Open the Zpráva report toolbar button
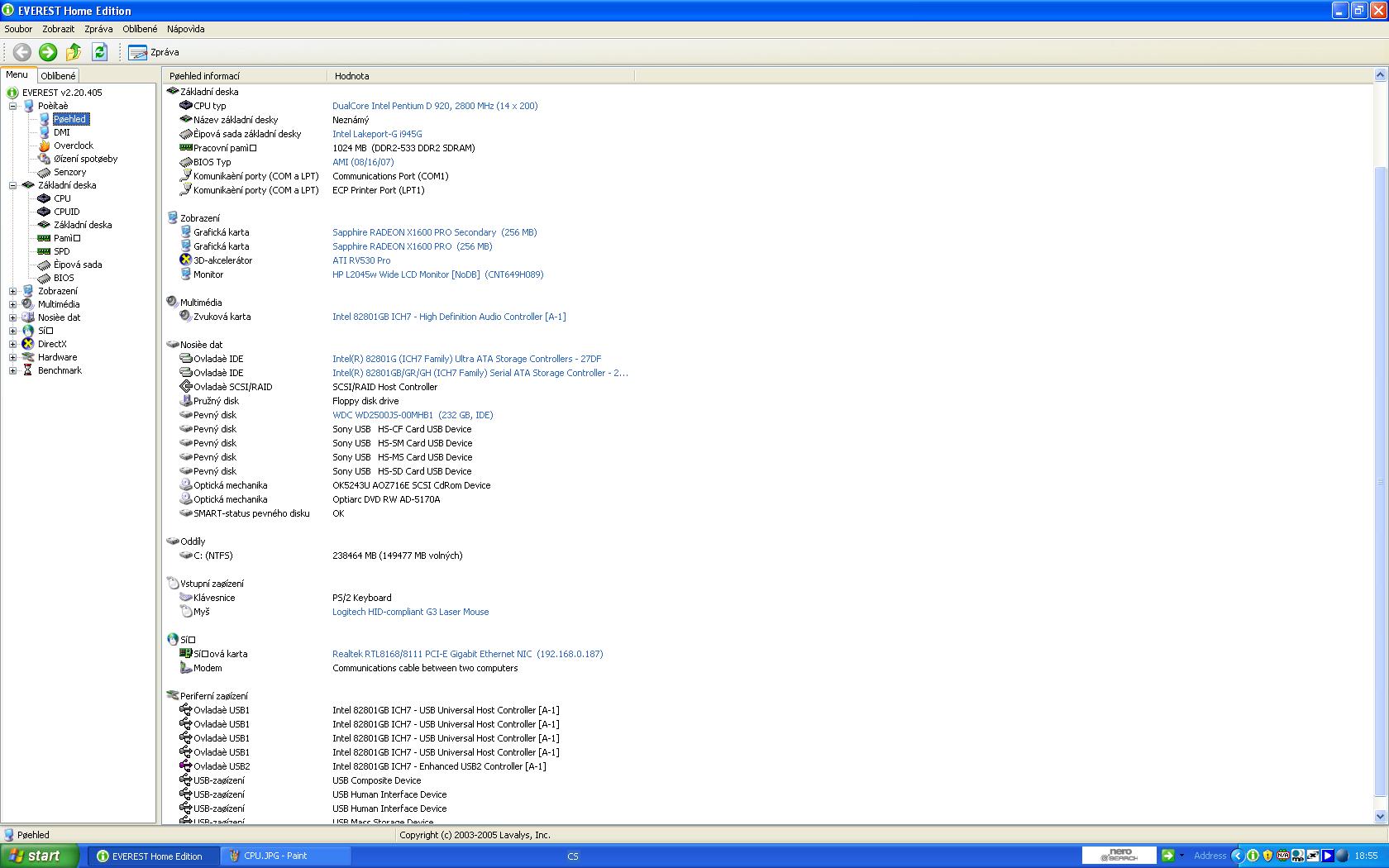Viewport: 1389px width, 868px height. [154, 52]
